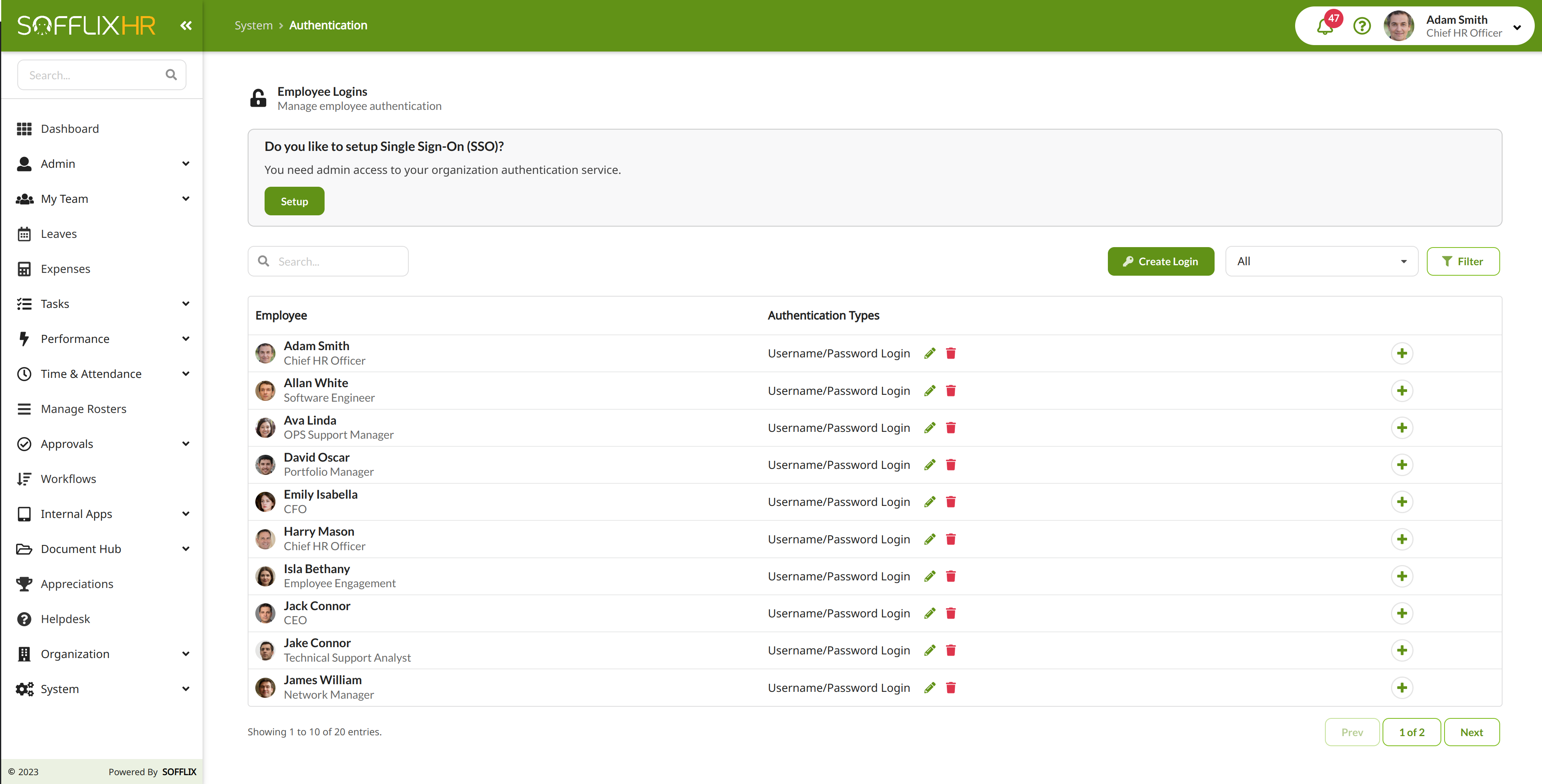The width and height of the screenshot is (1542, 784).
Task: Edit Adam Smith's username/password login
Action: (x=929, y=353)
